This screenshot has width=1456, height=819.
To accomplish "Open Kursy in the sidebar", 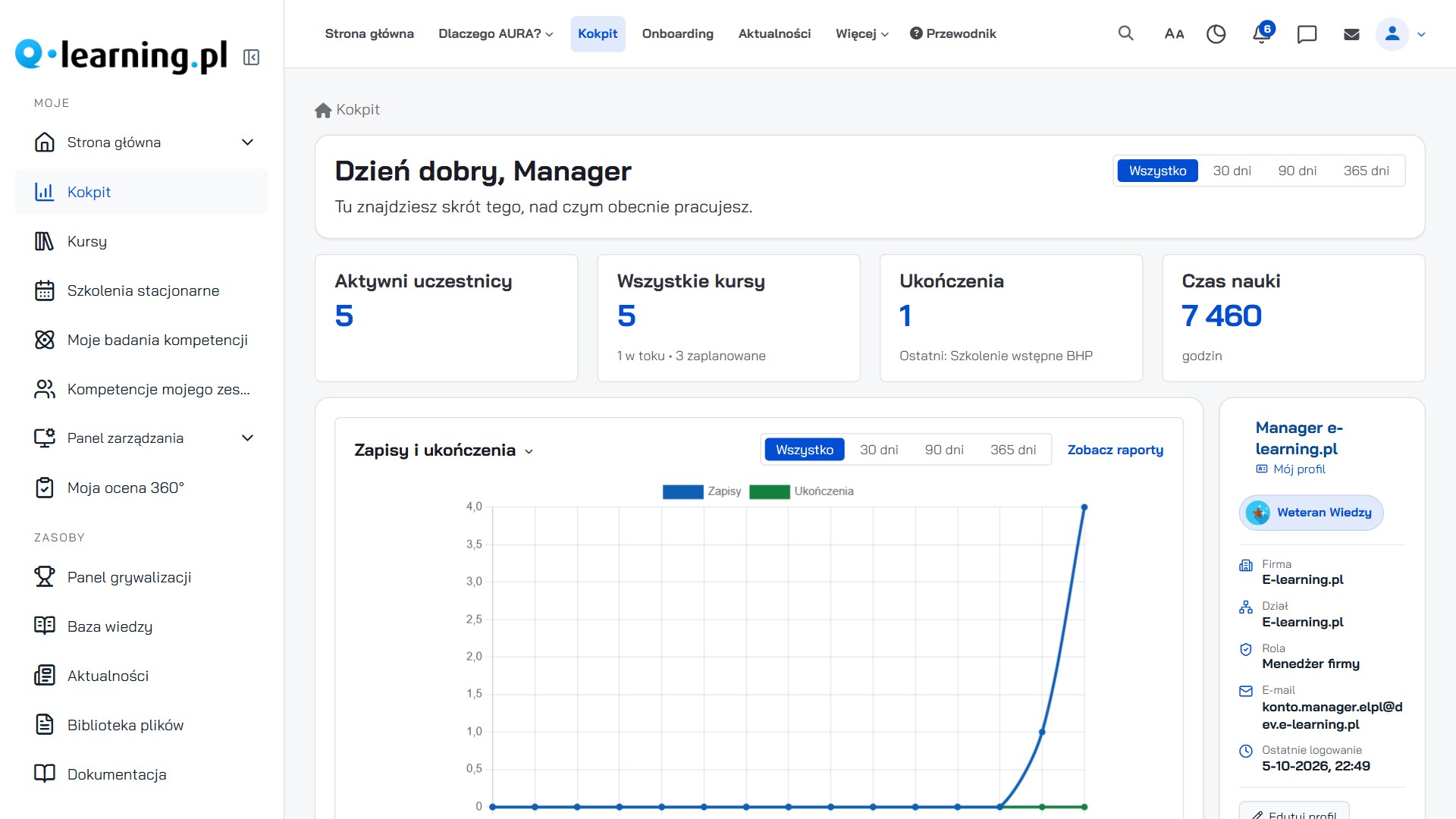I will click(x=142, y=241).
